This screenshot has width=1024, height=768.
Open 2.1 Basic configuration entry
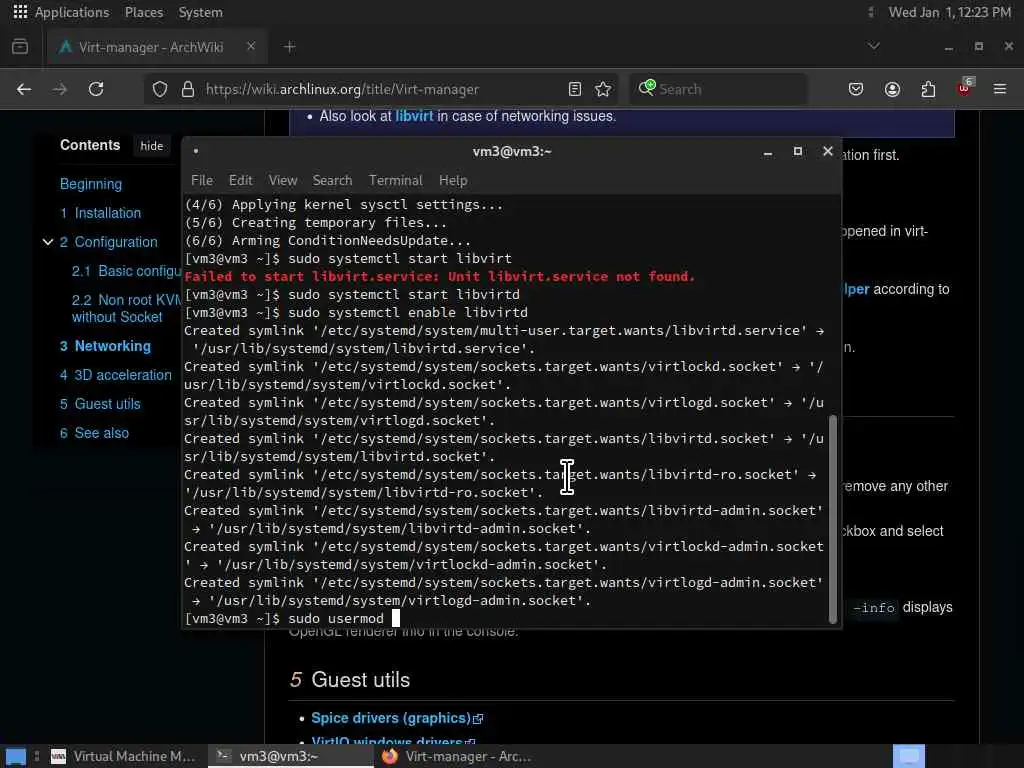[x=126, y=271]
